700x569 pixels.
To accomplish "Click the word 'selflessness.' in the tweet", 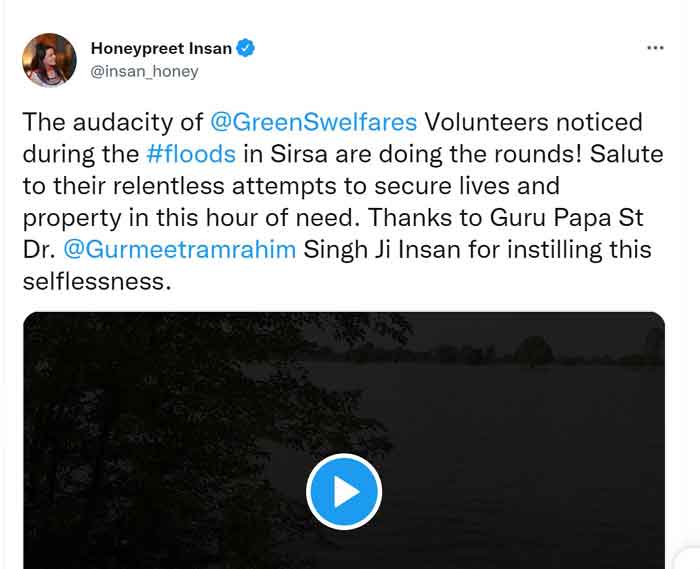I will 97,282.
